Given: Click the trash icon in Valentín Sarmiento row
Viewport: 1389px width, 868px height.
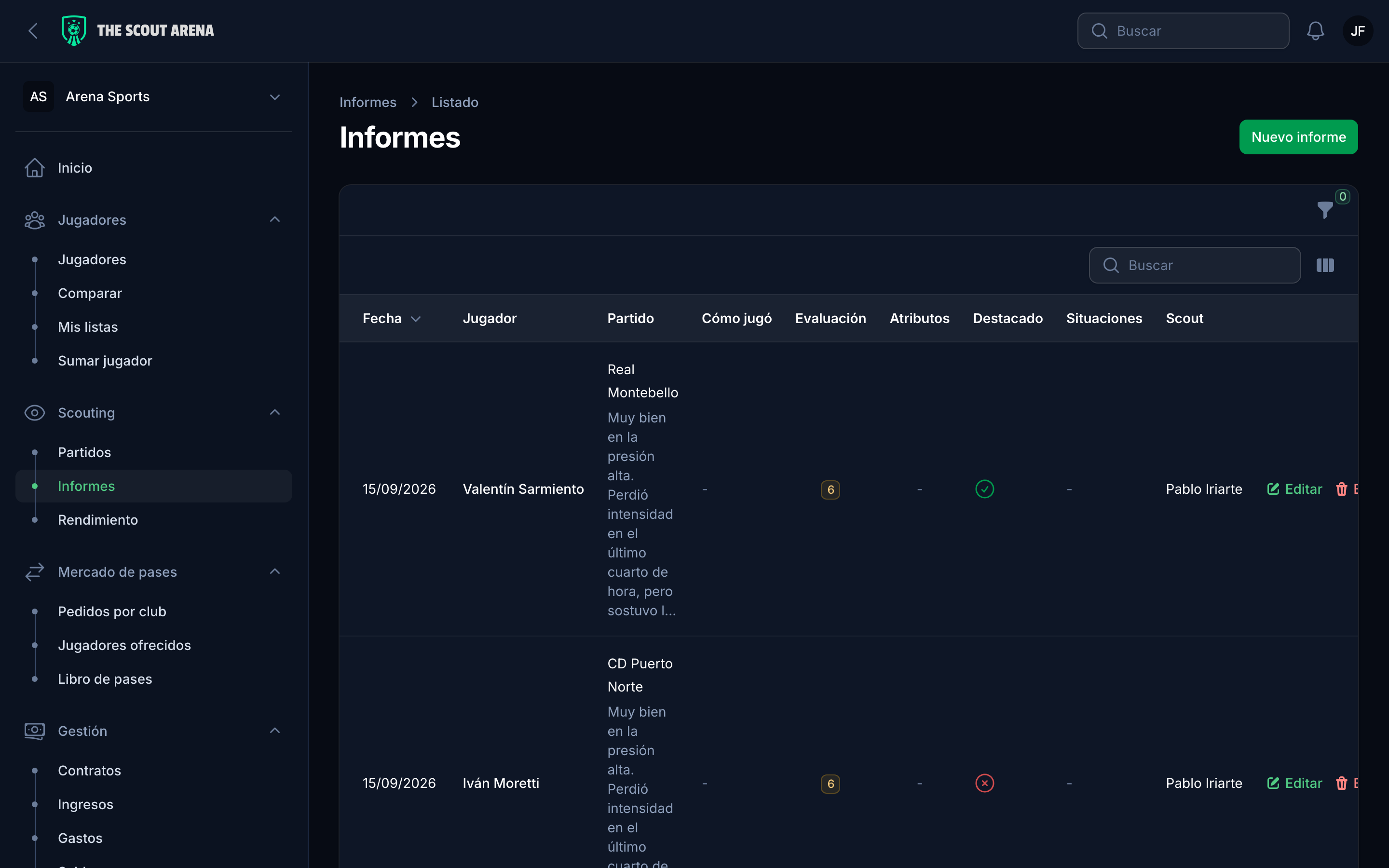Looking at the screenshot, I should pos(1341,489).
